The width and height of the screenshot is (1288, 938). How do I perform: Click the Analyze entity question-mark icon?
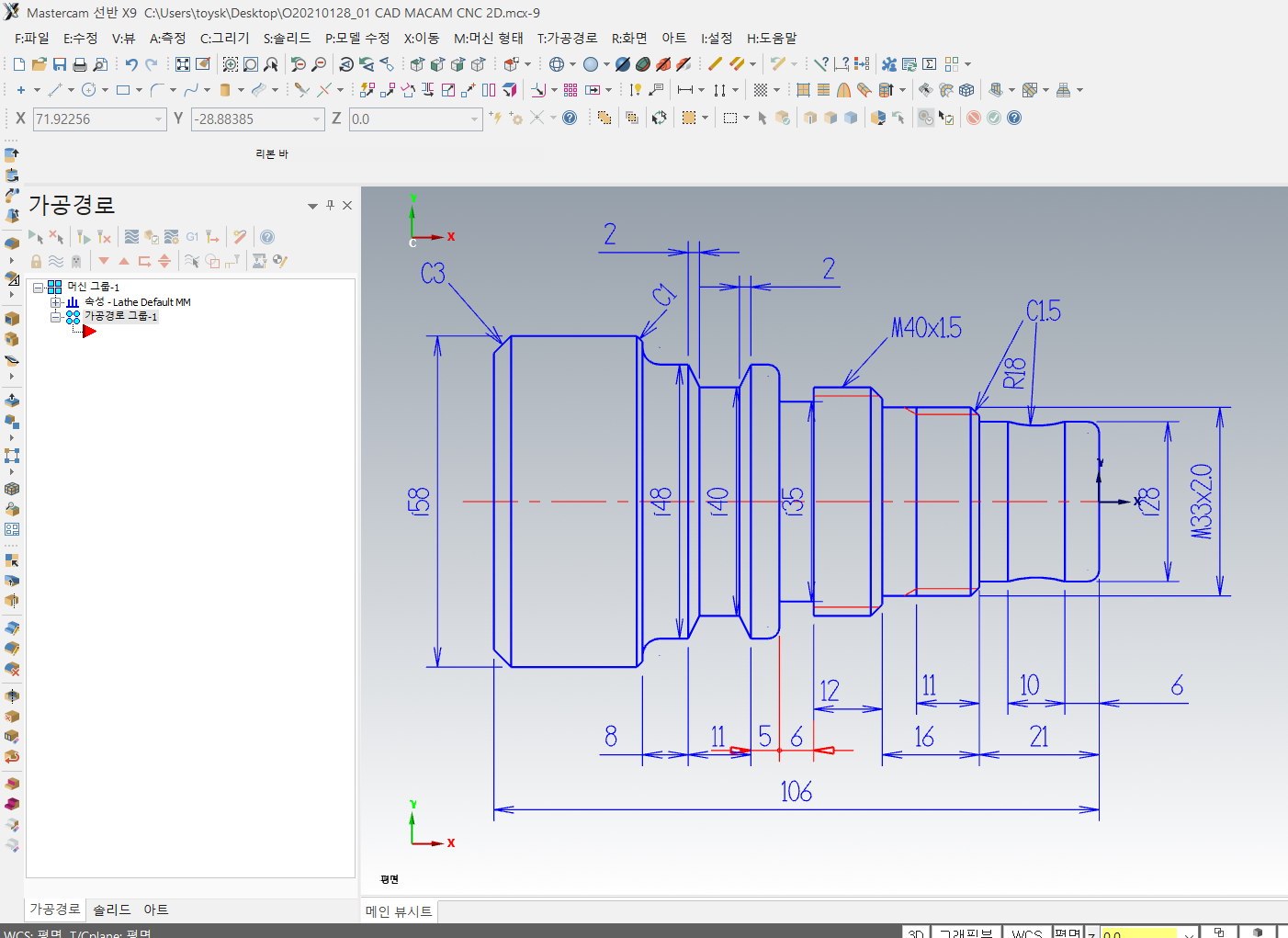pos(821,64)
